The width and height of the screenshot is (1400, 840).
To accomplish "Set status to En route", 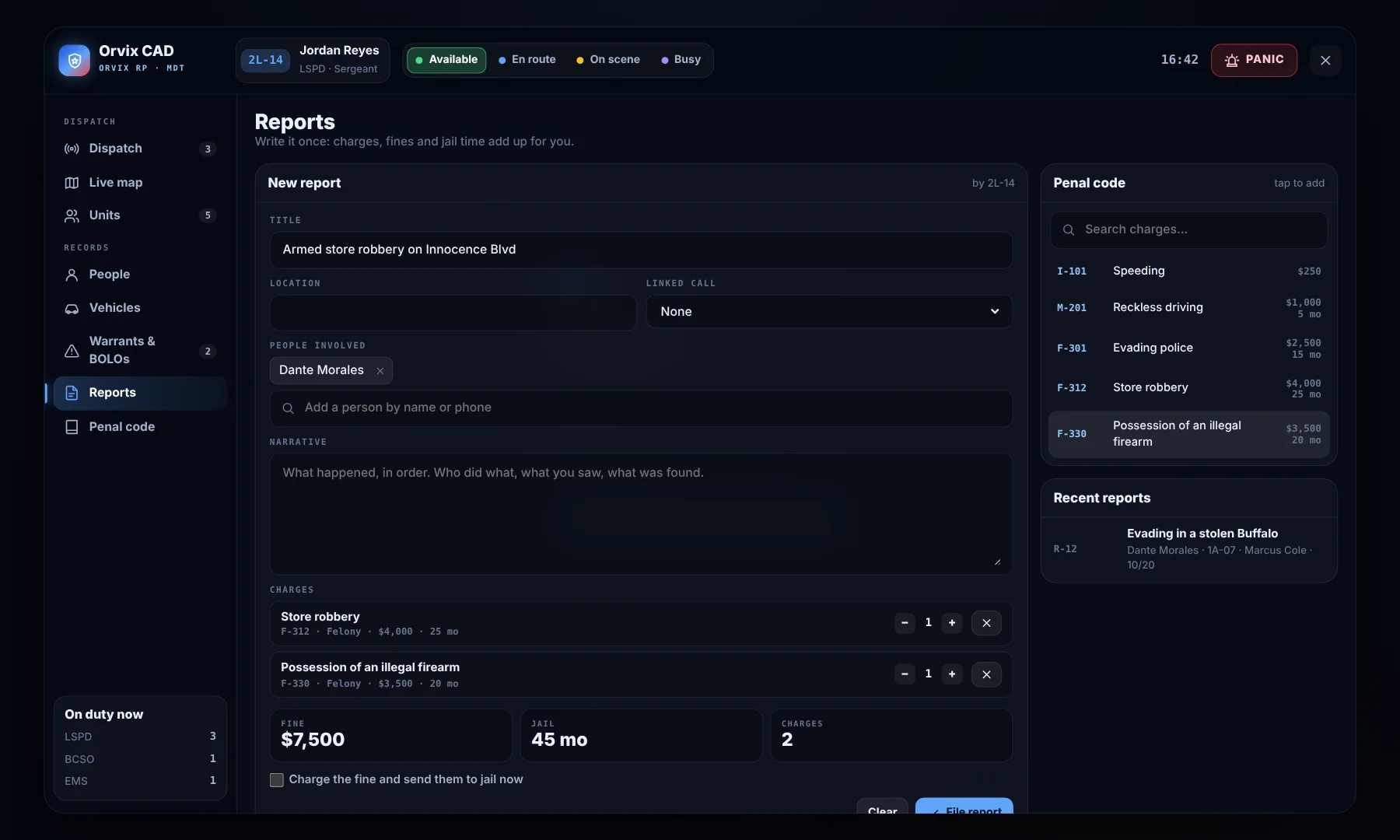I will 527,60.
